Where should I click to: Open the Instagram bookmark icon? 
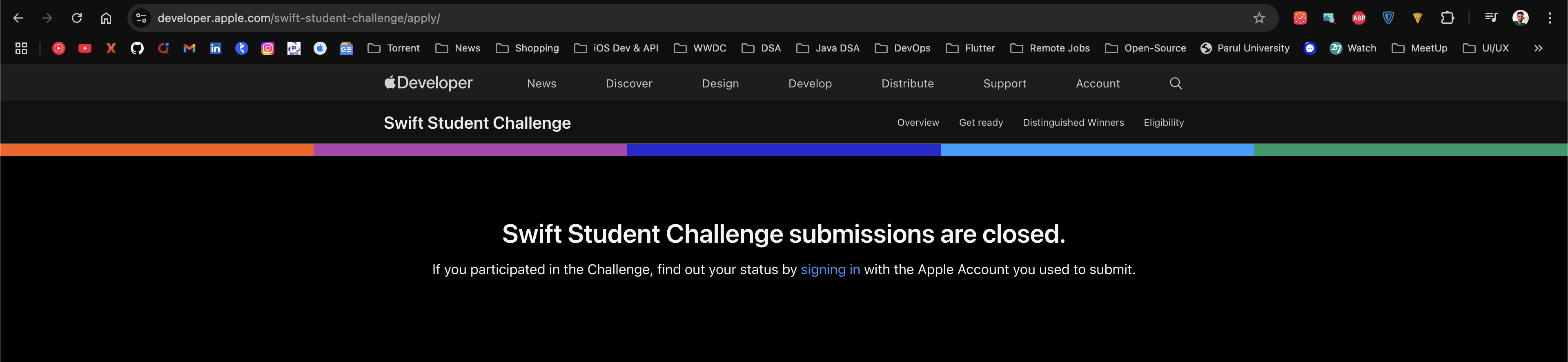(268, 48)
